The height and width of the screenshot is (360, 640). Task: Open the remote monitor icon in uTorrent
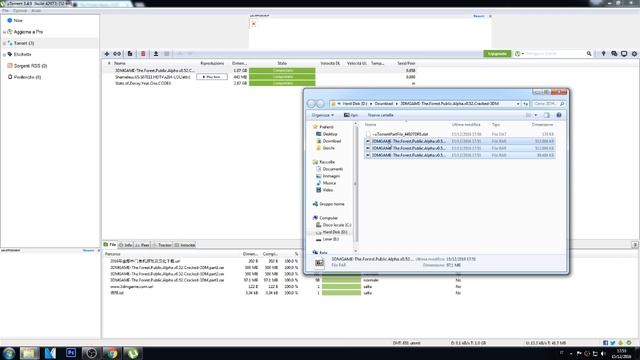pos(624,54)
